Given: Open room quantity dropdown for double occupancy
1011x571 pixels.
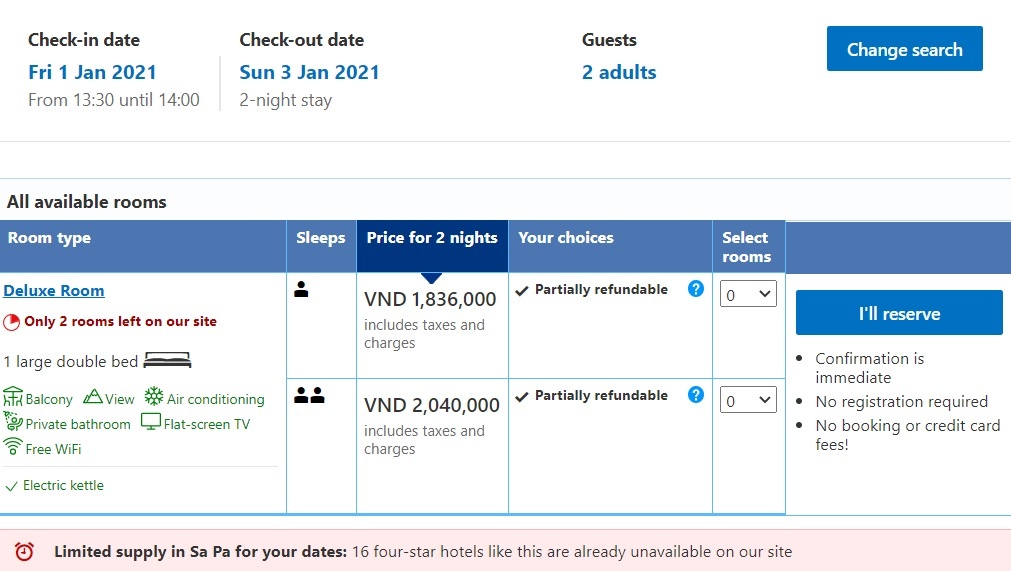Looking at the screenshot, I should tap(748, 401).
